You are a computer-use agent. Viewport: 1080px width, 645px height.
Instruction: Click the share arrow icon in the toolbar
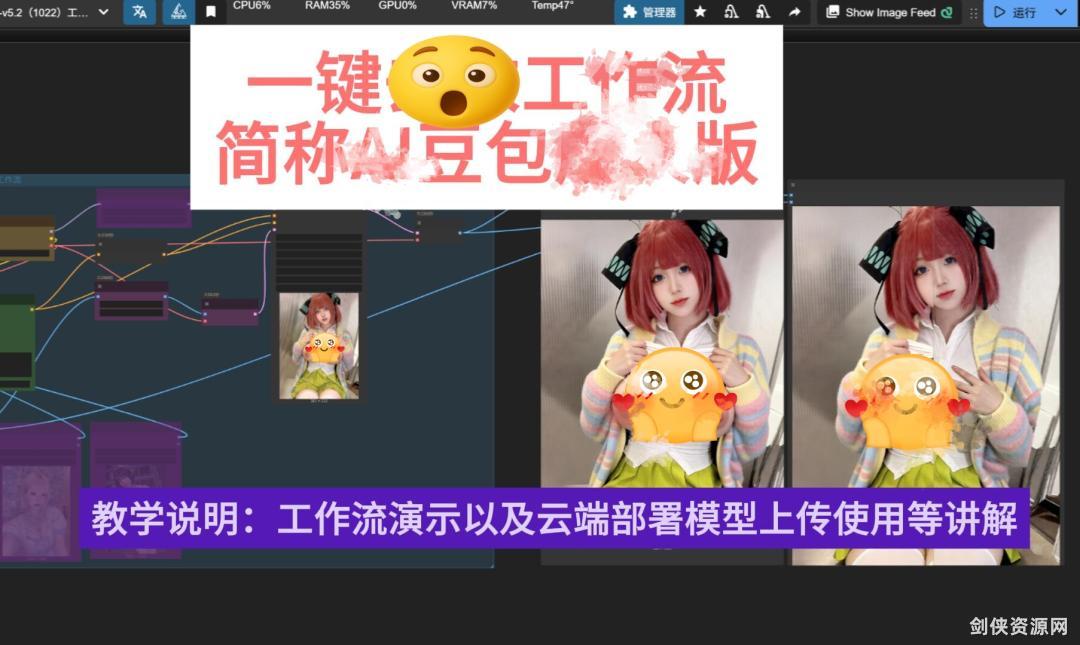(x=794, y=12)
